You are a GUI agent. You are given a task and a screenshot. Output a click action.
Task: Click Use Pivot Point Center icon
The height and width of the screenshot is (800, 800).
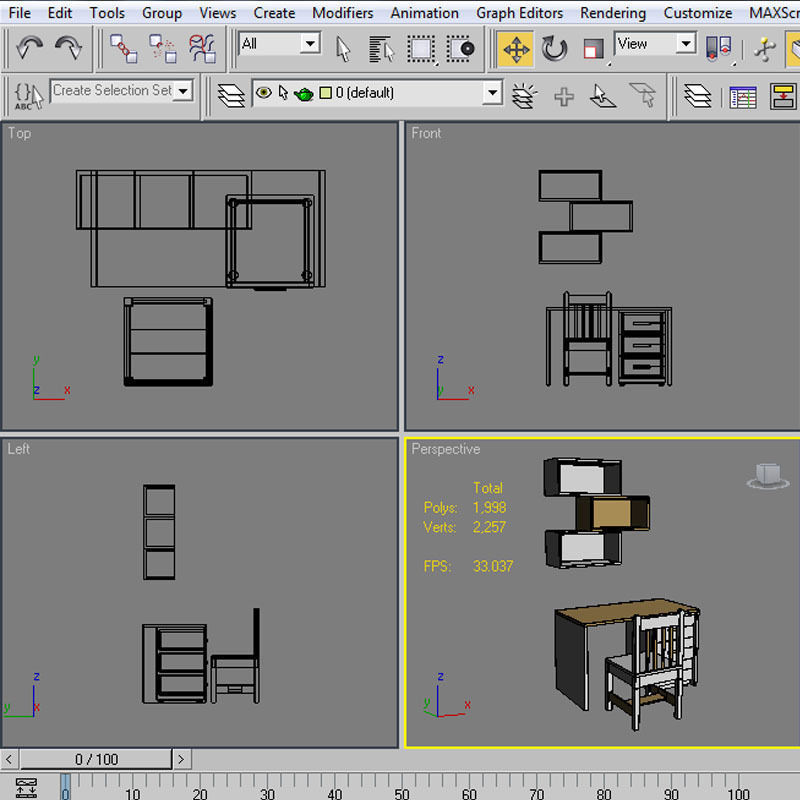click(718, 48)
